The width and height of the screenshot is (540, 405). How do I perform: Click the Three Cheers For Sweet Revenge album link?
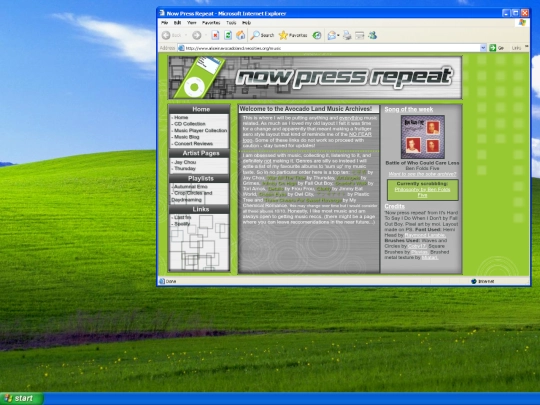click(303, 200)
